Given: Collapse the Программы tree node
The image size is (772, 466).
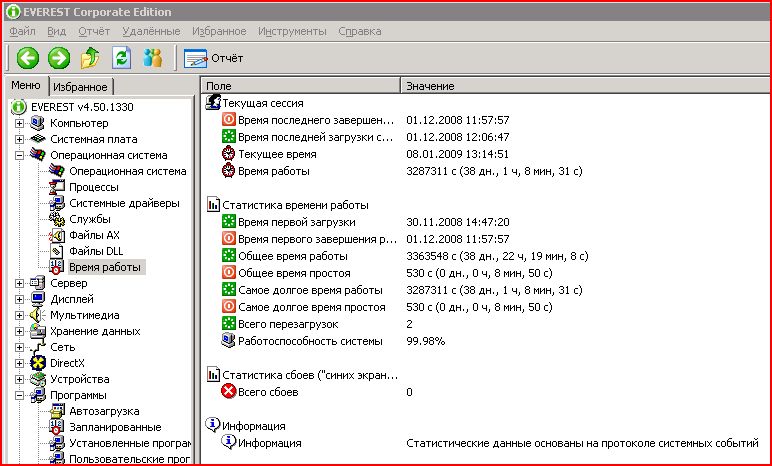Looking at the screenshot, I should [x=19, y=395].
